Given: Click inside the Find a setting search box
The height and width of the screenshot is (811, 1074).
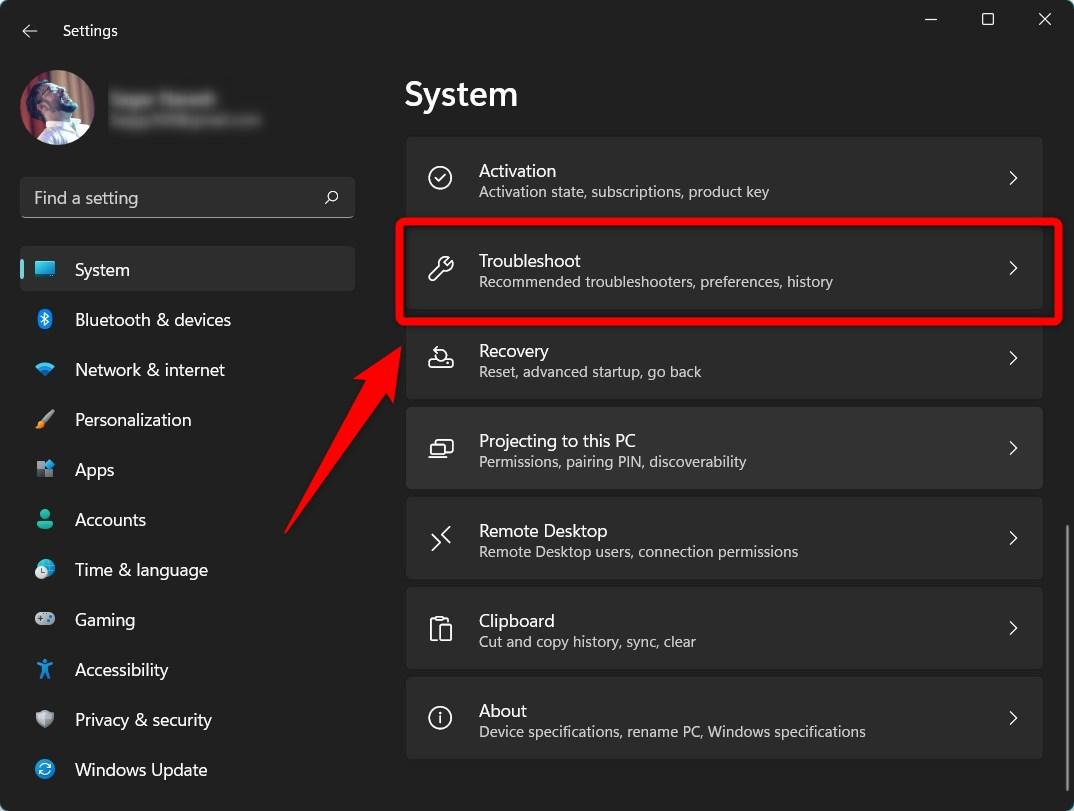Looking at the screenshot, I should [x=186, y=197].
